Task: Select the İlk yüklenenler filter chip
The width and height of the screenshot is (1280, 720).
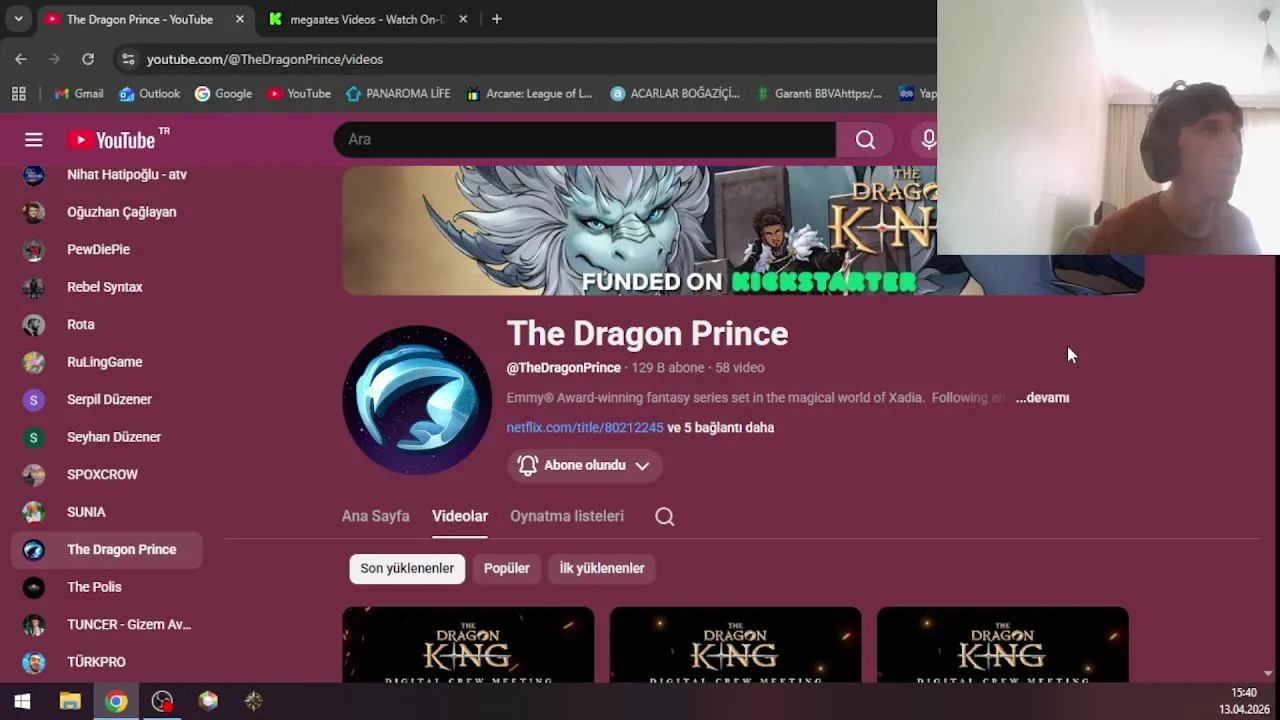Action: click(602, 568)
